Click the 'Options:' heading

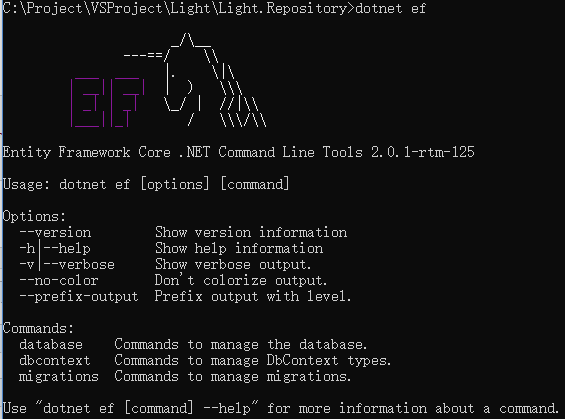click(x=34, y=216)
